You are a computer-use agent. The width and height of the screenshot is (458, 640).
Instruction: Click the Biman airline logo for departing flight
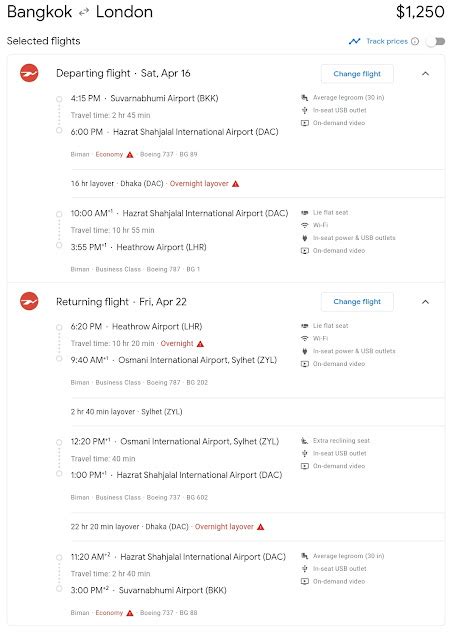pyautogui.click(x=29, y=73)
